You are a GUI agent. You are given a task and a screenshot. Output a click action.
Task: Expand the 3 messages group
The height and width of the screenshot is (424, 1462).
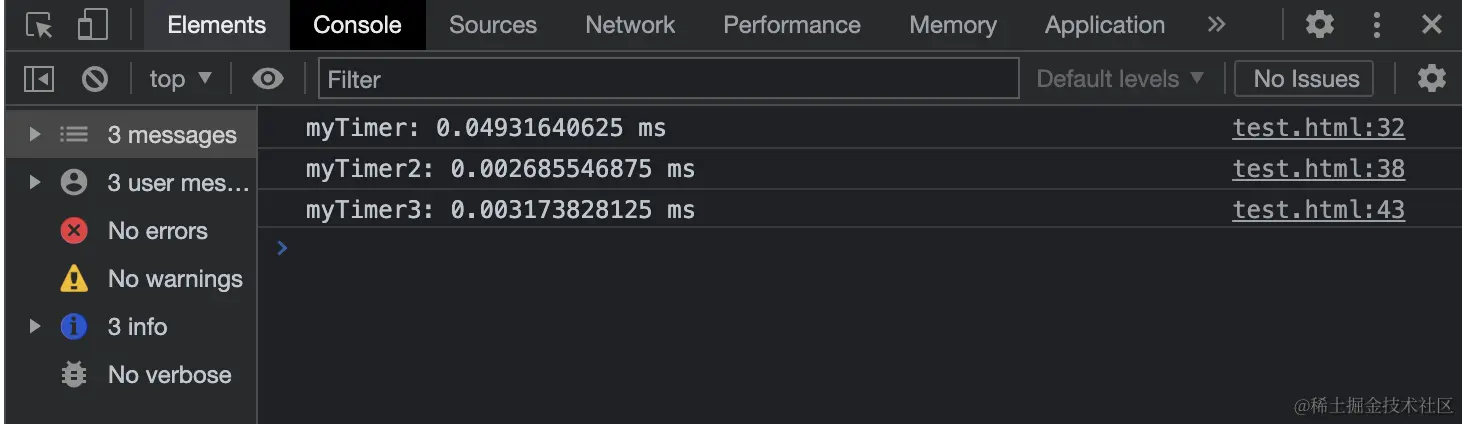point(35,134)
